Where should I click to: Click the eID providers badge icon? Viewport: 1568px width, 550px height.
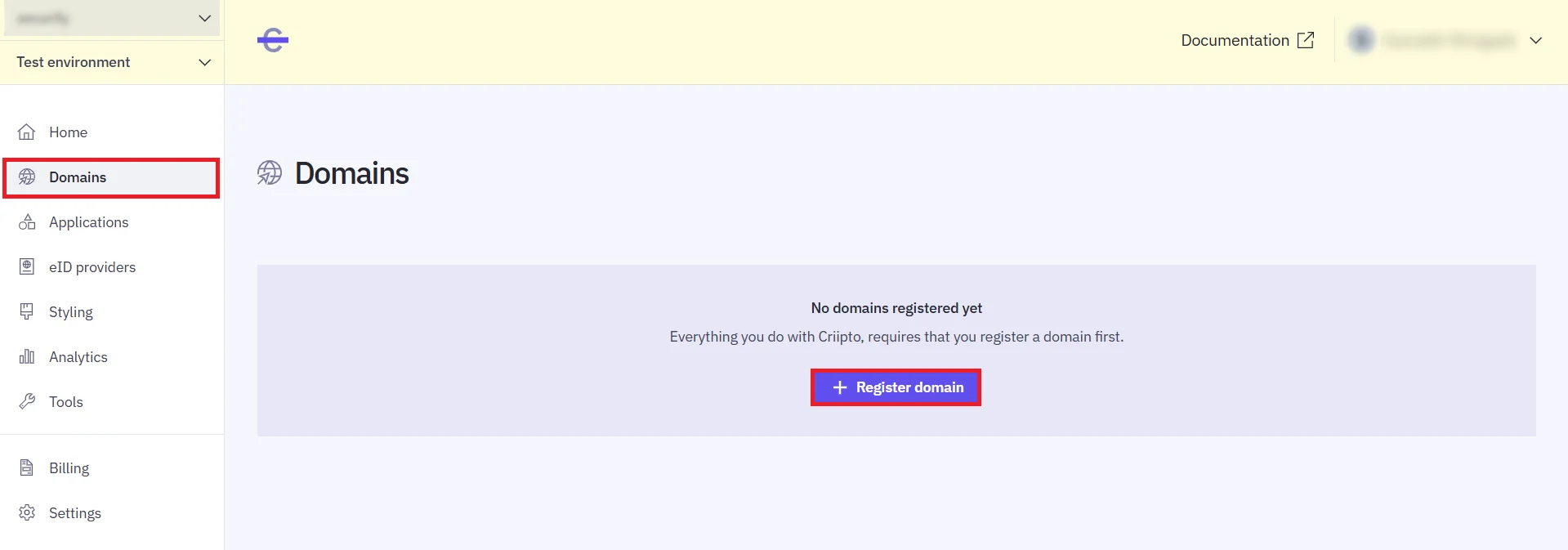27,266
